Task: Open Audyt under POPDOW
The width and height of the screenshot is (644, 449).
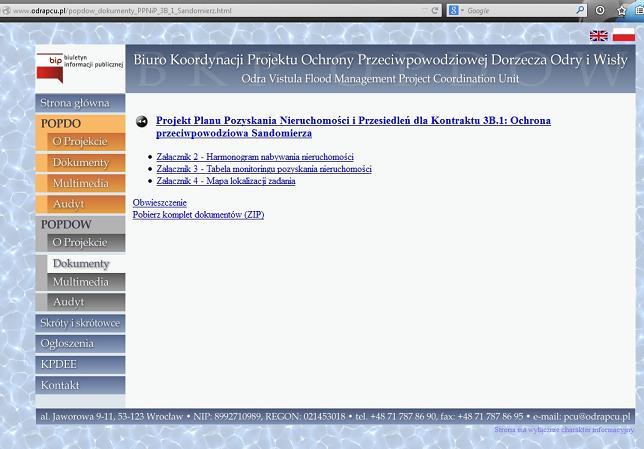Action: [x=86, y=302]
